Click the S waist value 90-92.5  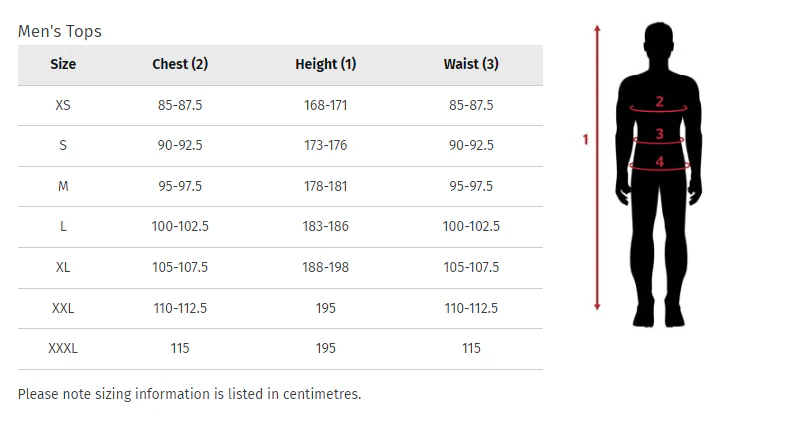471,145
